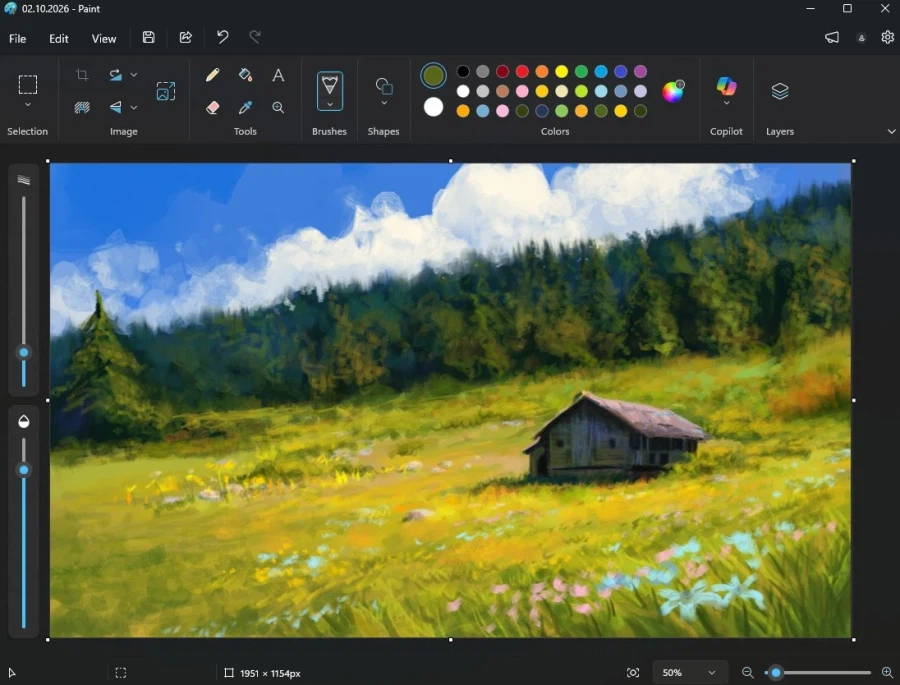Open the View menu

coord(104,38)
